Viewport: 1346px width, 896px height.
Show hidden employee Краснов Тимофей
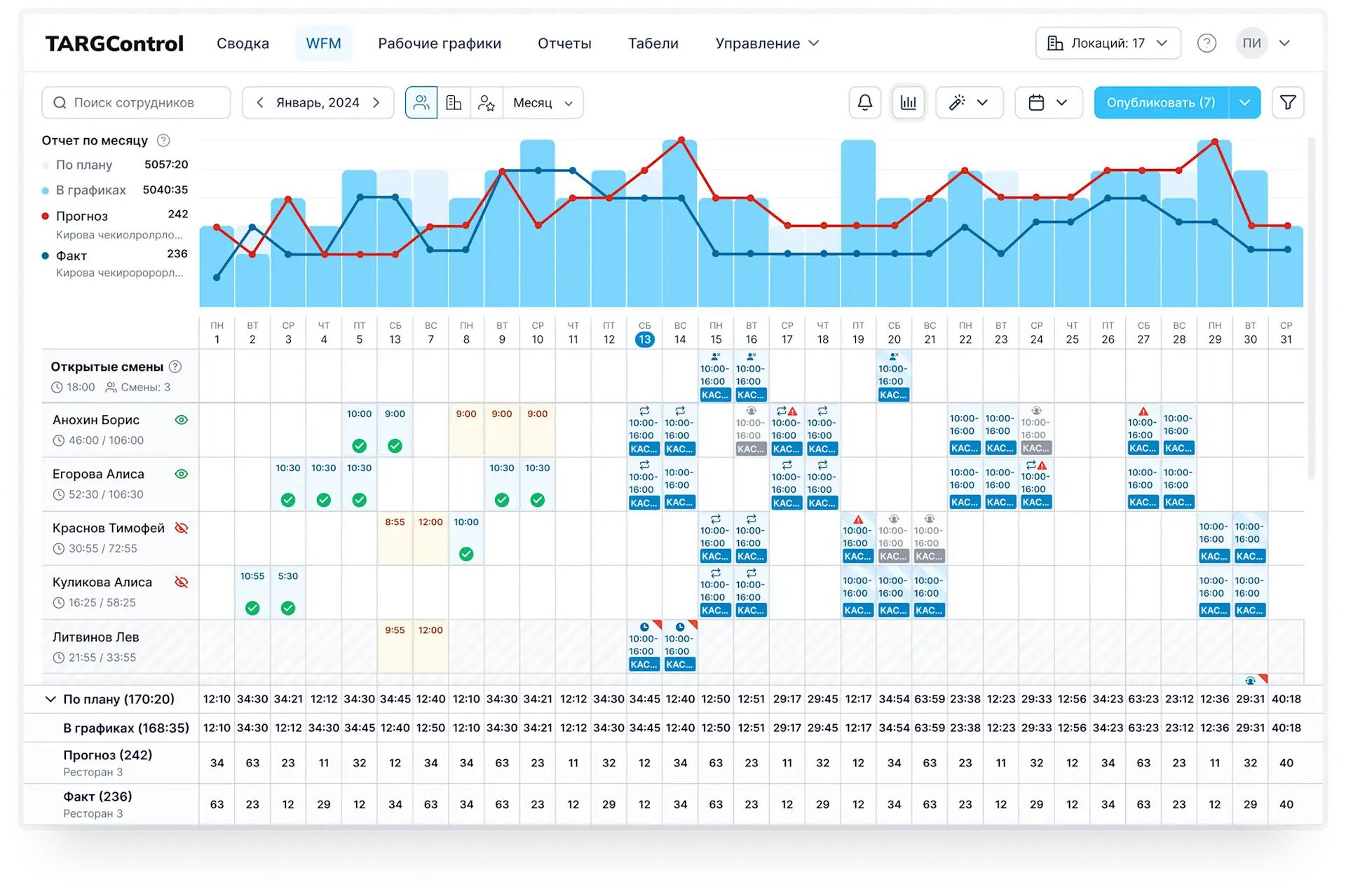click(x=182, y=528)
